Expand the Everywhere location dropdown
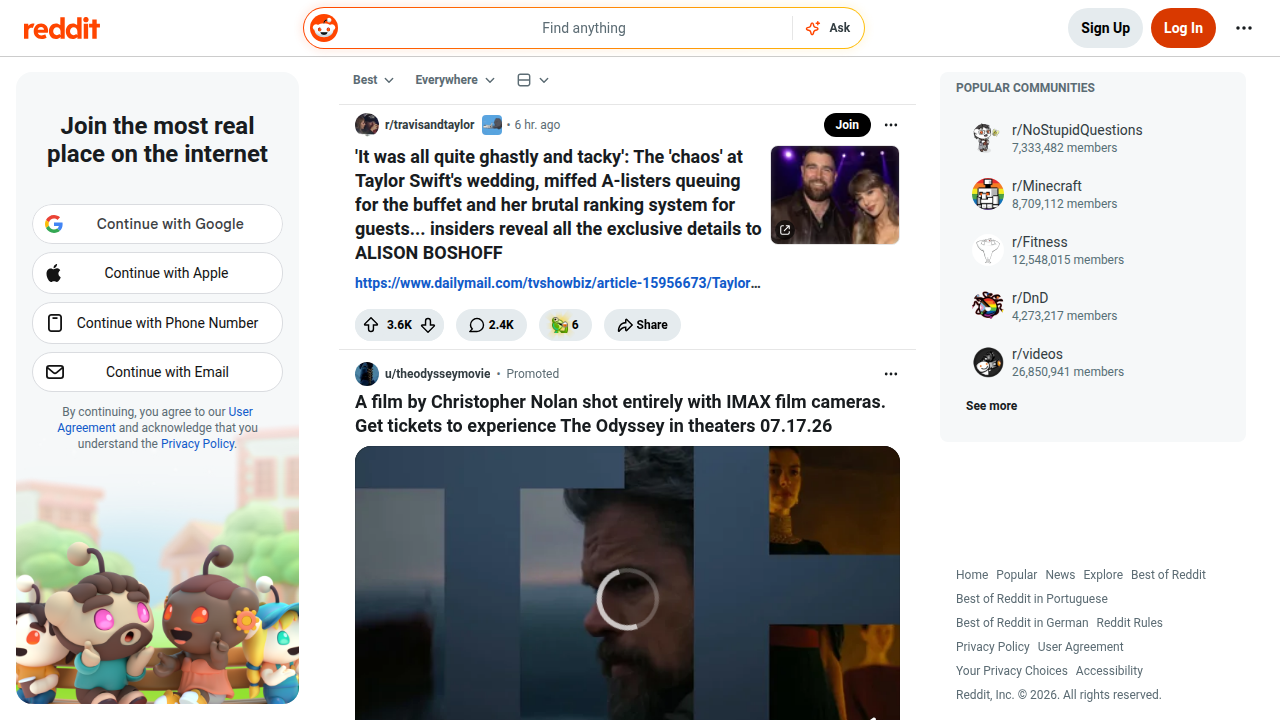Screen dimensions: 1280x720 click(x=455, y=80)
